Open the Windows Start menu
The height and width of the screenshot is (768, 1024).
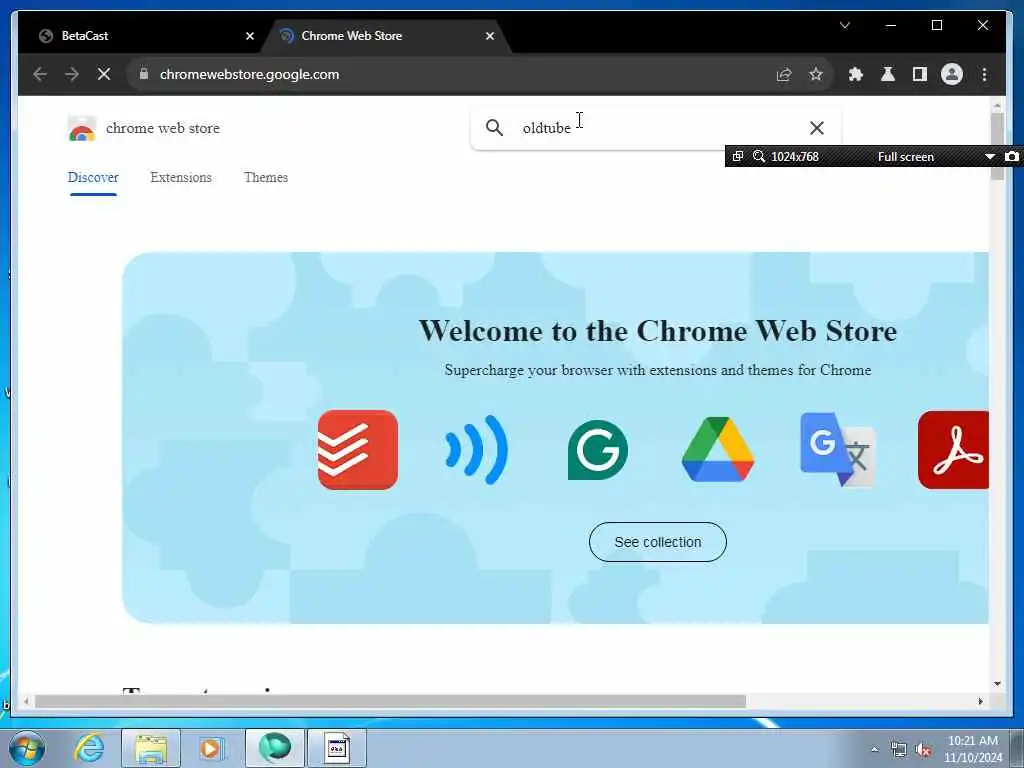[27, 747]
